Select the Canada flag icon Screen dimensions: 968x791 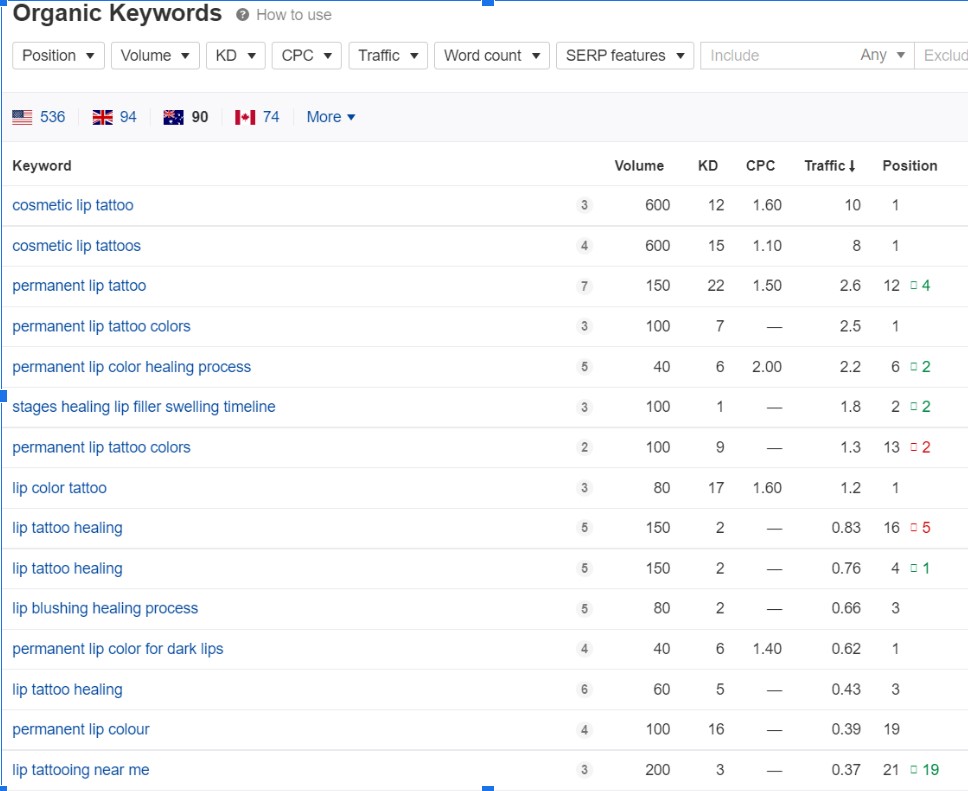(245, 117)
